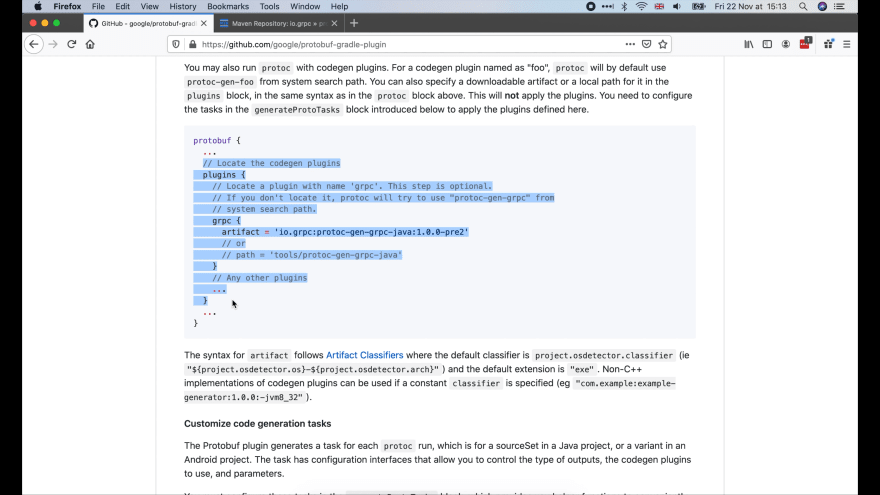The width and height of the screenshot is (880, 495).
Task: Open the volume control in menu bar
Action: point(677,6)
